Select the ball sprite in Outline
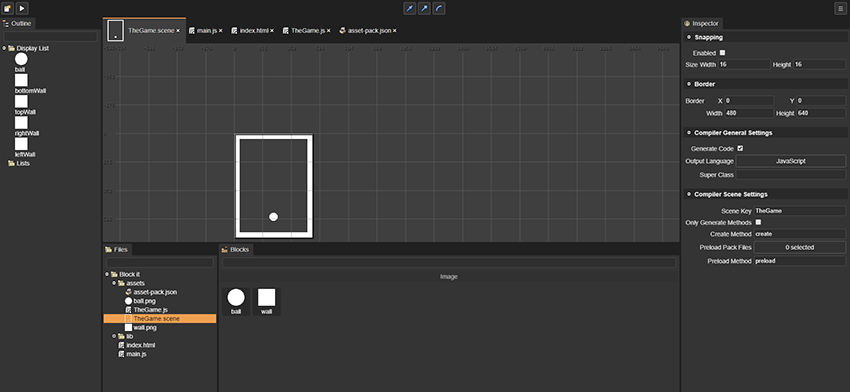This screenshot has width=850, height=392. (21, 62)
